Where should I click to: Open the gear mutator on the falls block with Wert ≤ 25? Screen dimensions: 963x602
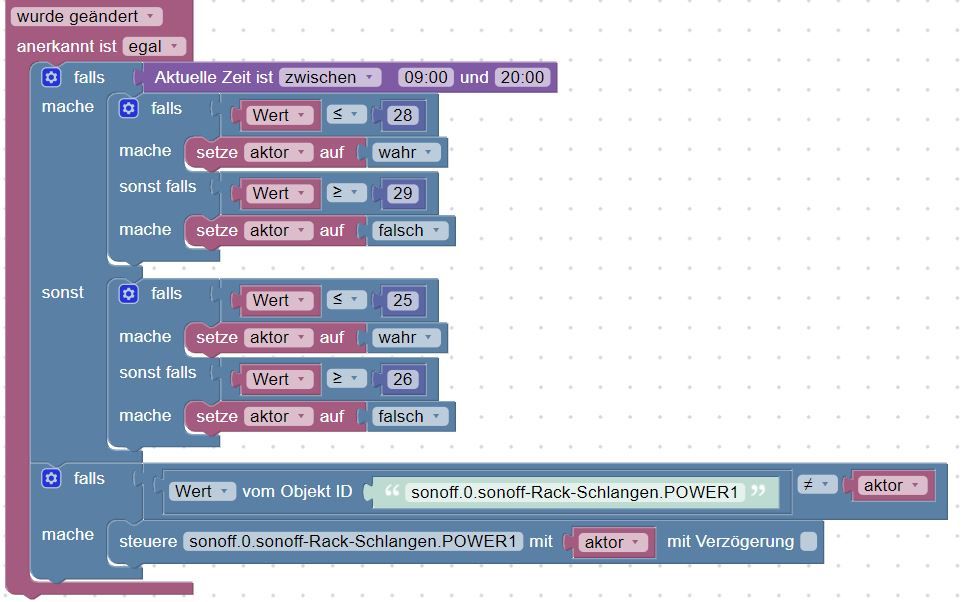(x=128, y=294)
